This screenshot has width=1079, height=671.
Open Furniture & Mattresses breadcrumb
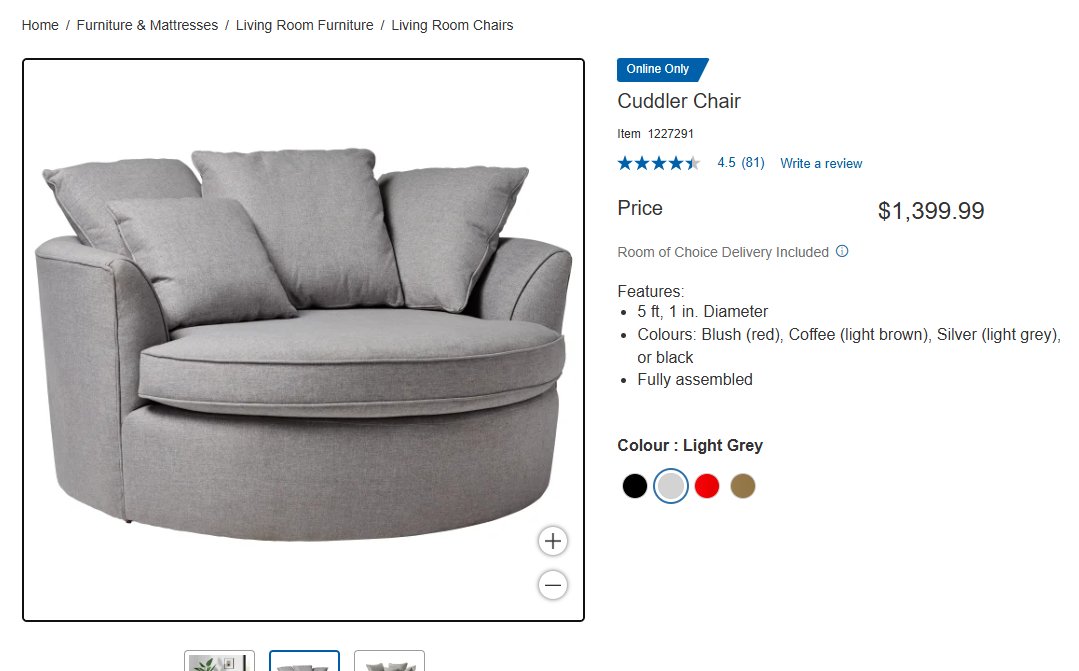(147, 25)
